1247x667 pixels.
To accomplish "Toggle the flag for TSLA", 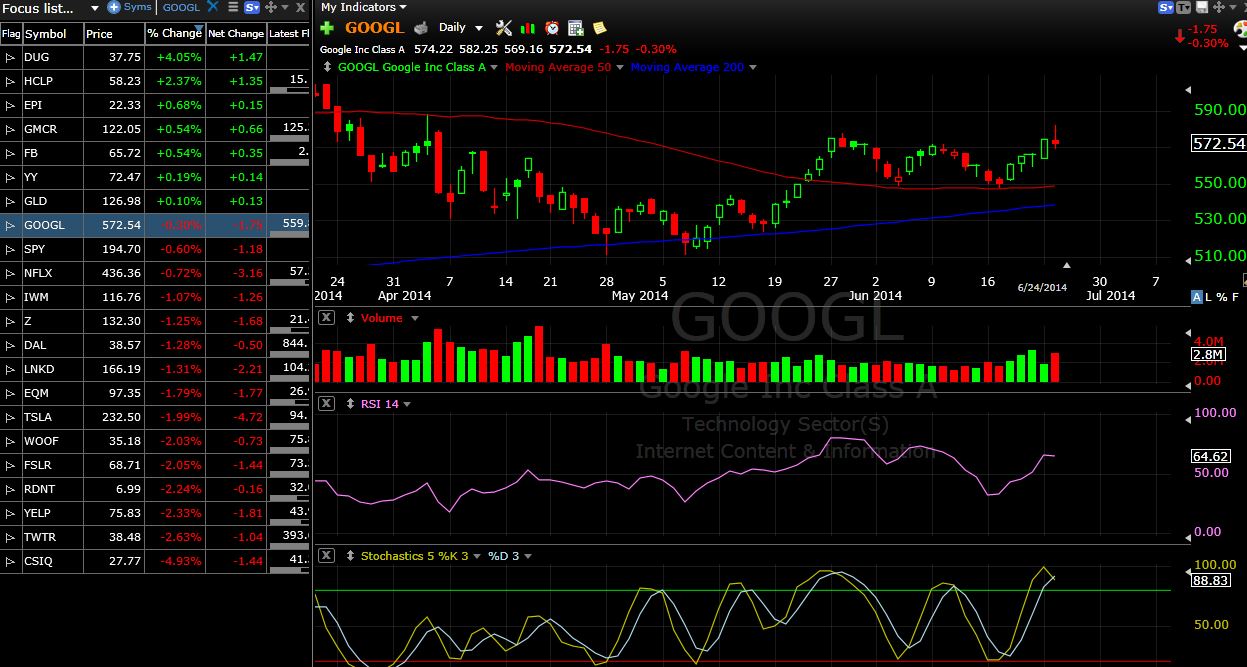I will click(x=10, y=417).
